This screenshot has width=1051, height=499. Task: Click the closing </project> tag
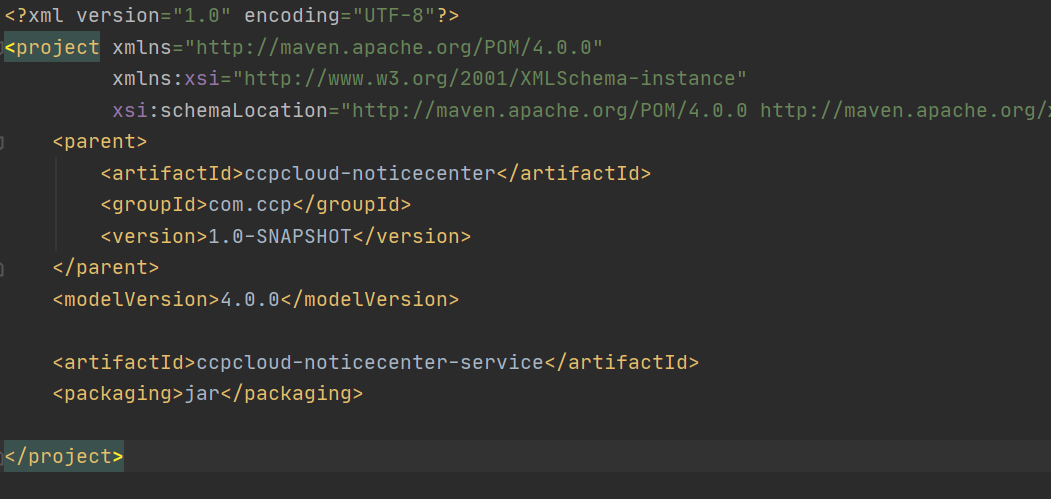(x=64, y=457)
